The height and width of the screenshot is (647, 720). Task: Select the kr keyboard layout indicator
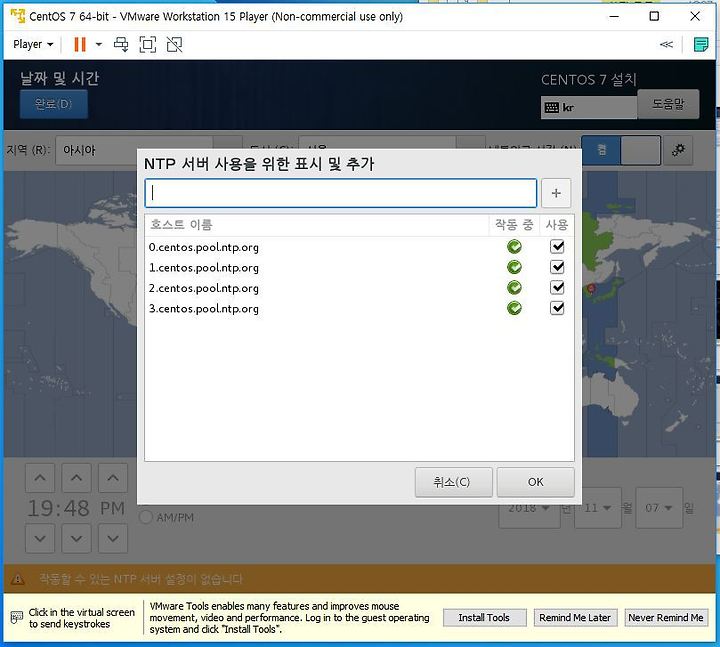[589, 107]
